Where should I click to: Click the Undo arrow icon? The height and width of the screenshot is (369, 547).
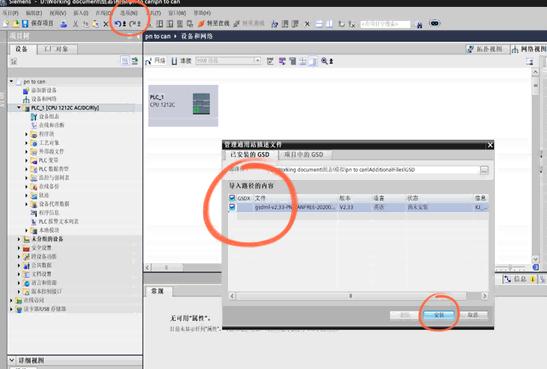118,24
